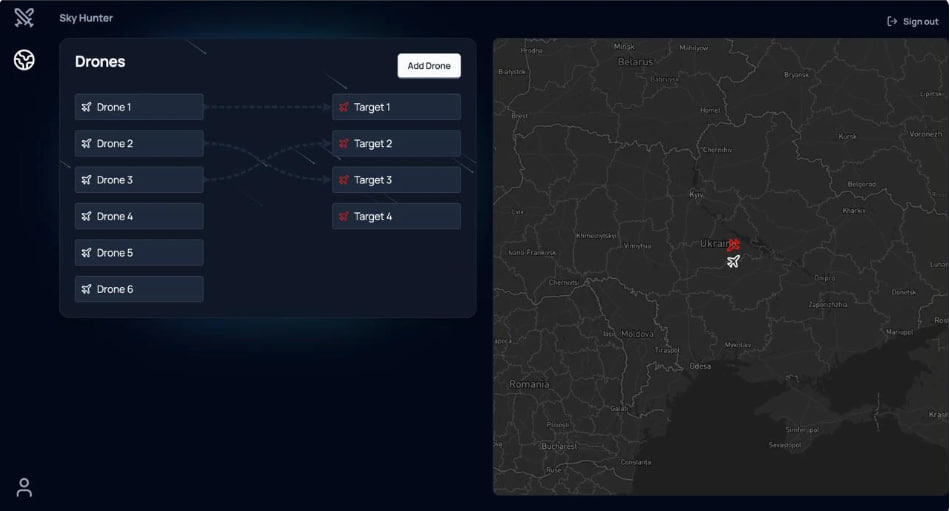Open the drone network sidebar icon

pyautogui.click(x=24, y=60)
